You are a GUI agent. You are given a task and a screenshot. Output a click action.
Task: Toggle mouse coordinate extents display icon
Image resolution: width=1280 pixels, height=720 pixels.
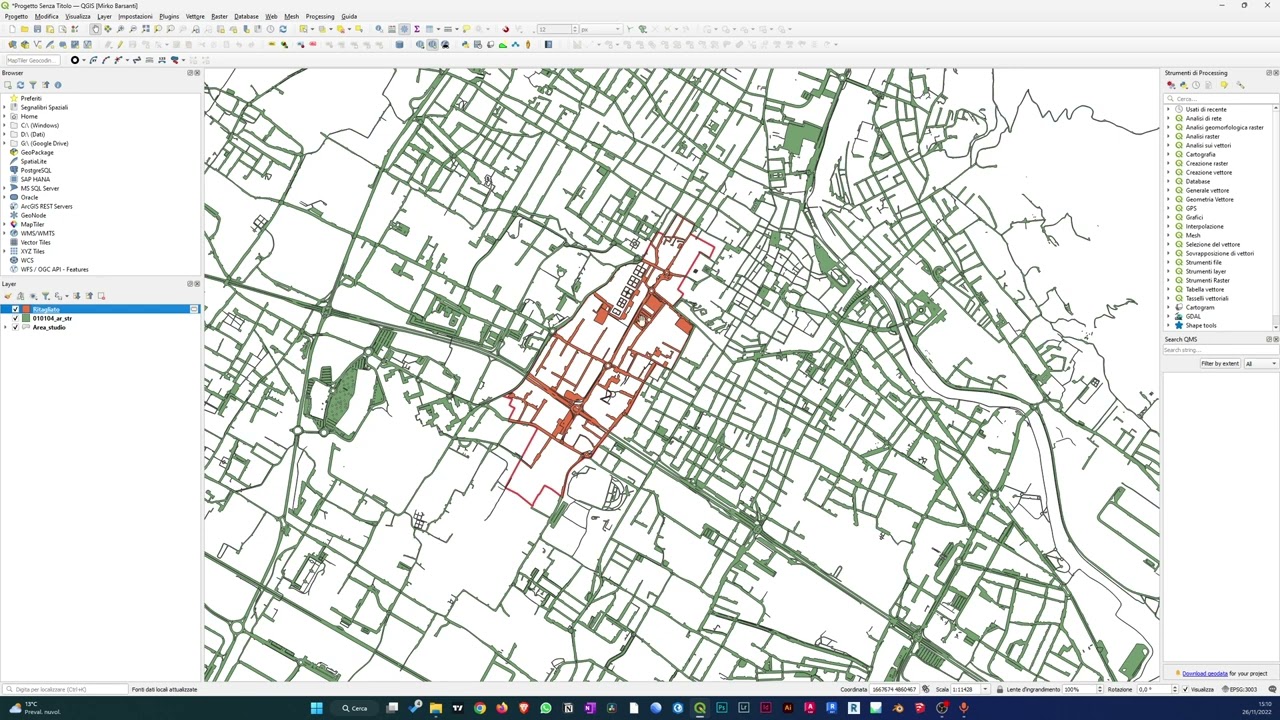[x=926, y=689]
